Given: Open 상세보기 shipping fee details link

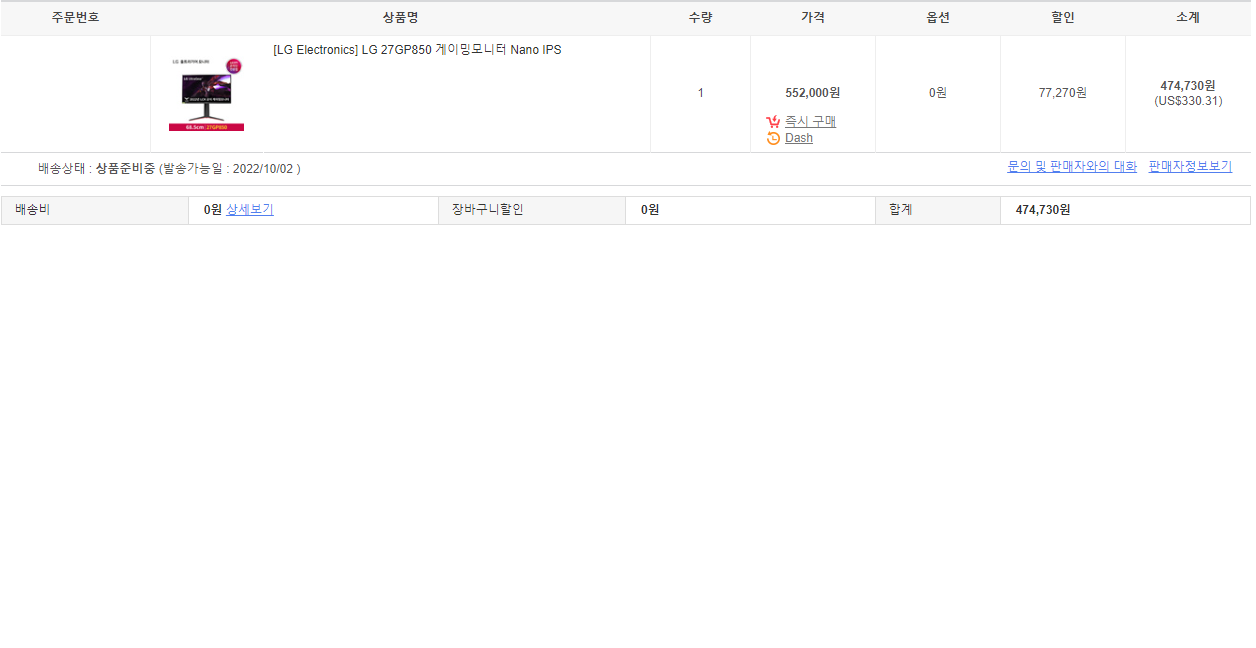Looking at the screenshot, I should point(250,210).
